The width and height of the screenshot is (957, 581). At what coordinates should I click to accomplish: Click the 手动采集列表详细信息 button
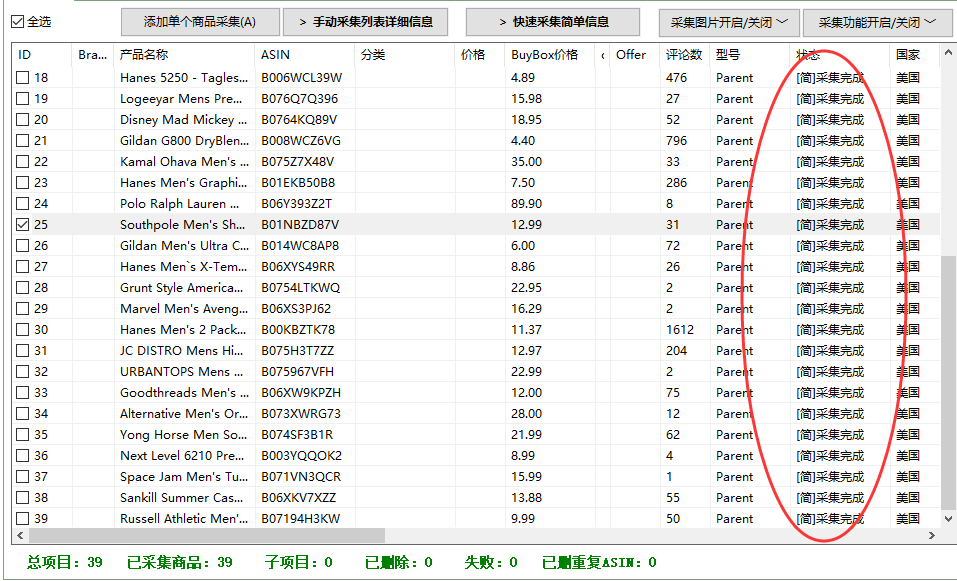click(x=366, y=22)
